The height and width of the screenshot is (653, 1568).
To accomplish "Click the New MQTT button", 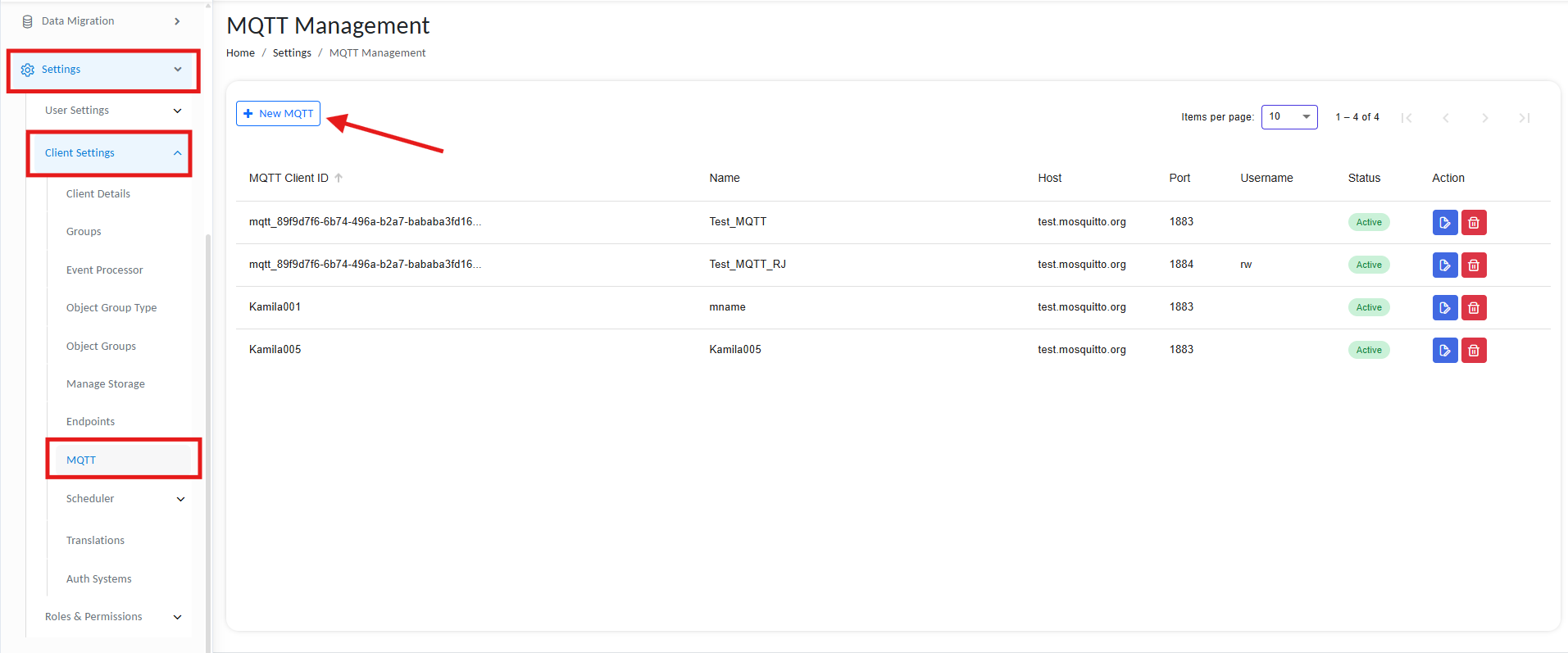I will pos(278,114).
